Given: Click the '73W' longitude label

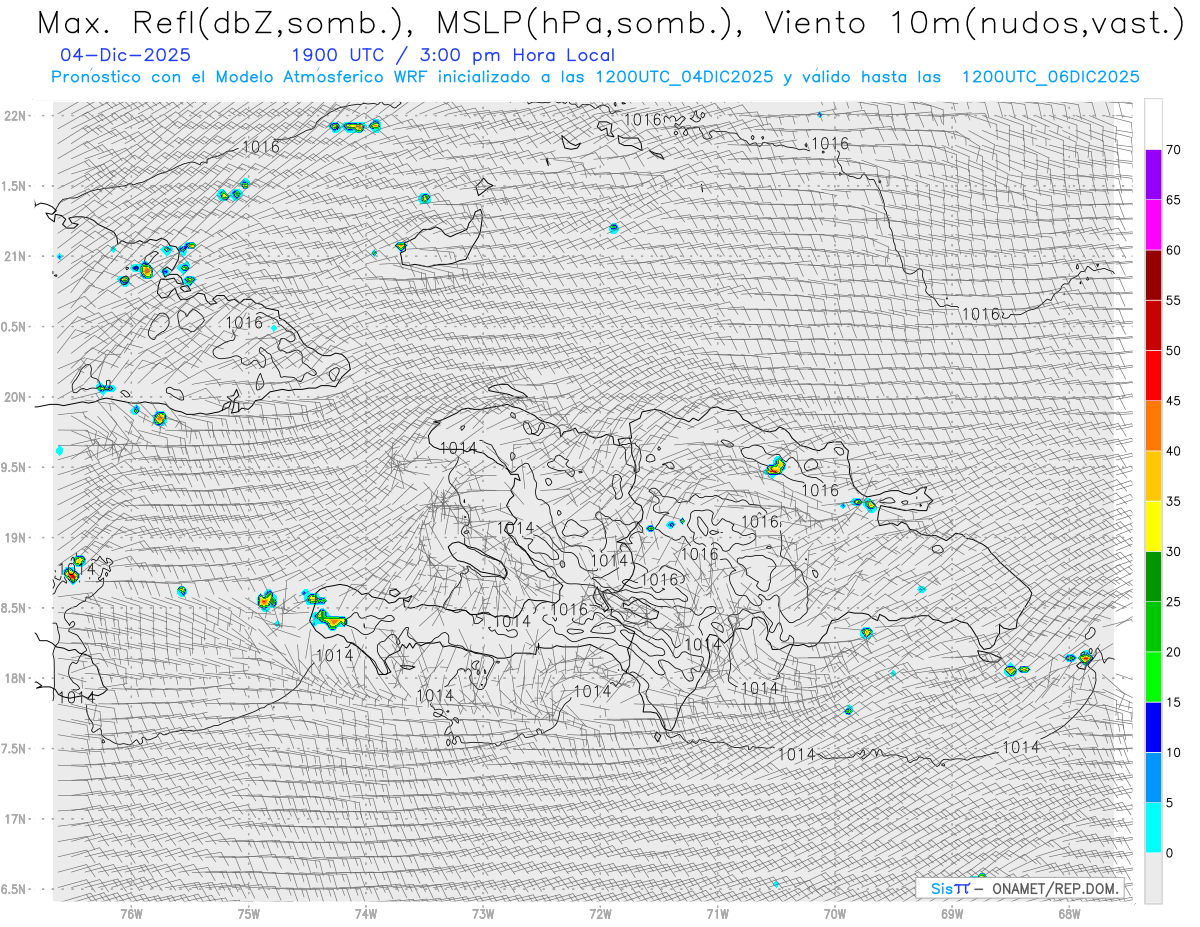Looking at the screenshot, I should [483, 914].
